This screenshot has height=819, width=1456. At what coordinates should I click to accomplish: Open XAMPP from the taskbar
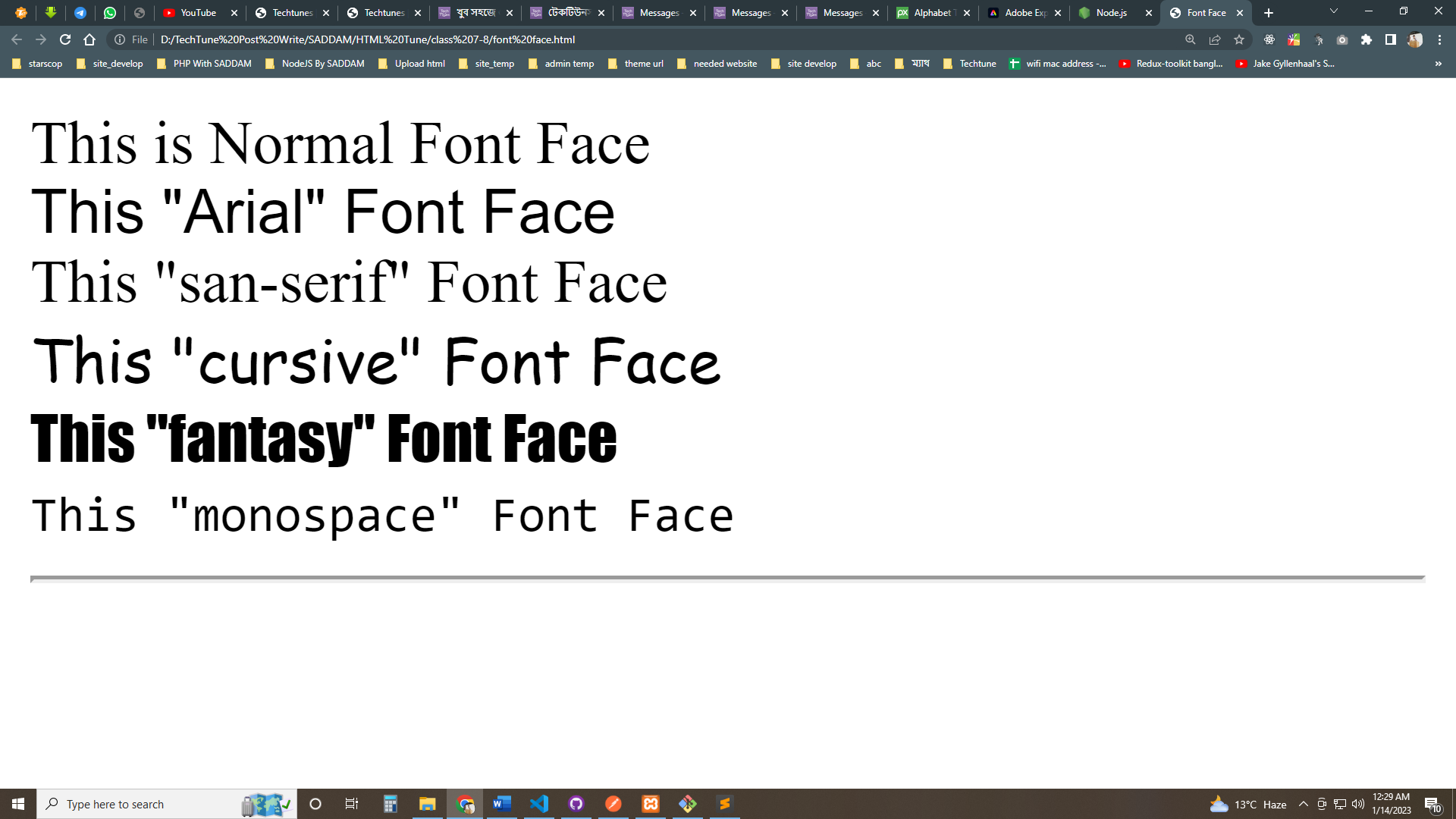651,804
